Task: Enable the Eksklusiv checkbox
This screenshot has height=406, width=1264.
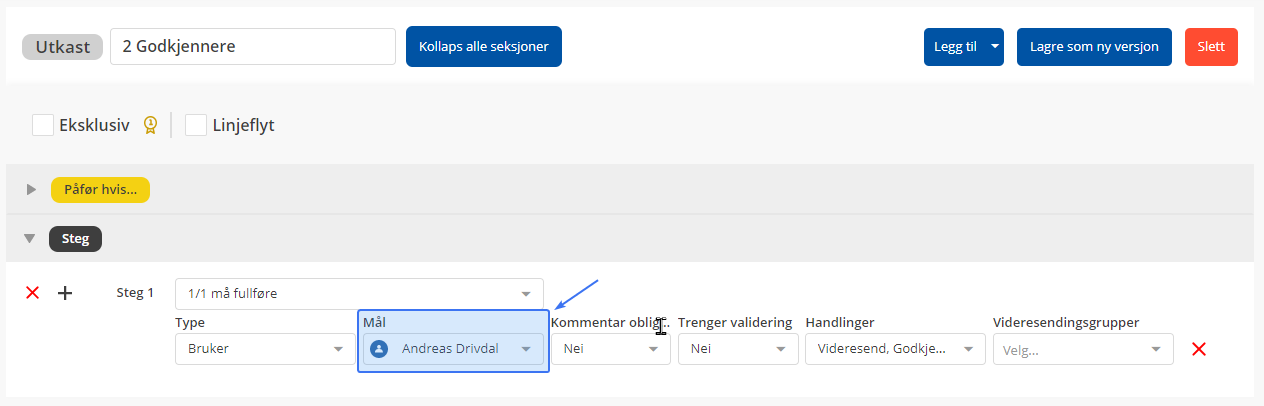Action: (x=43, y=125)
